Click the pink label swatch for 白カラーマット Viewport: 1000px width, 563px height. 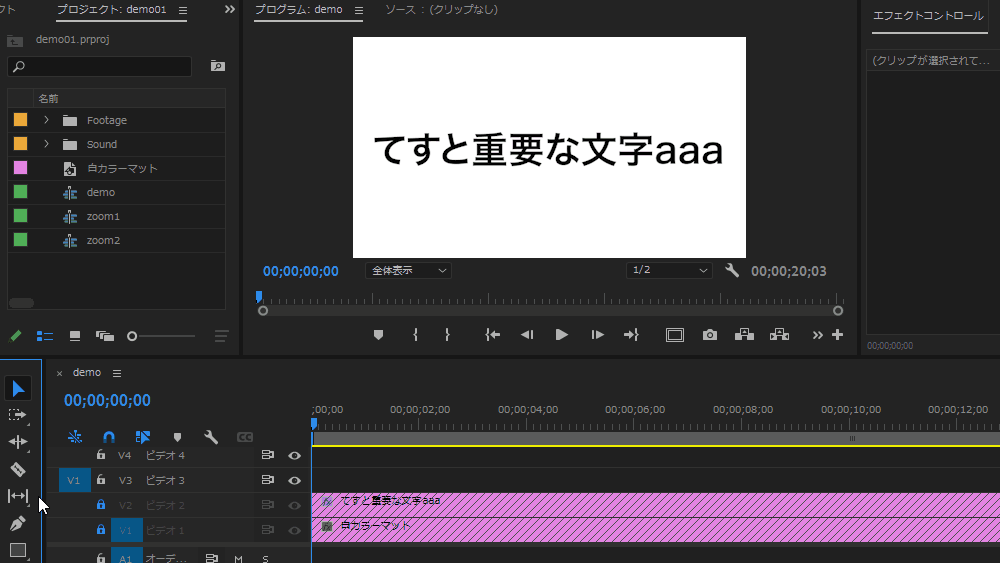click(20, 168)
